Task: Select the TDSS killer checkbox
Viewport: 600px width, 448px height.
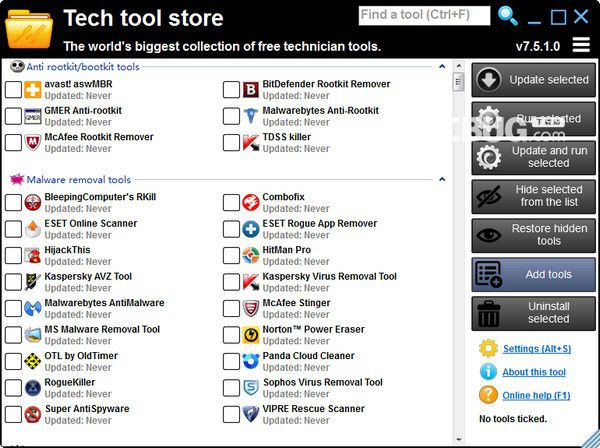Action: tap(232, 143)
